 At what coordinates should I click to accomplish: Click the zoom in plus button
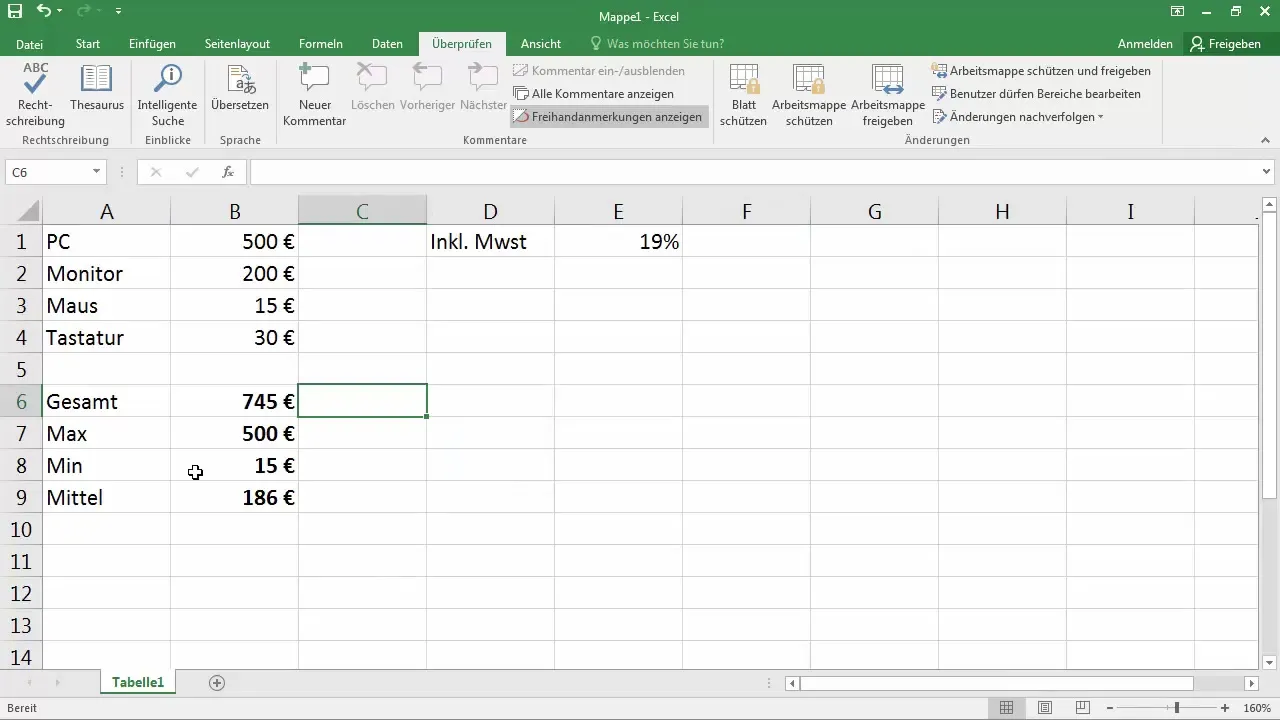pos(1227,708)
